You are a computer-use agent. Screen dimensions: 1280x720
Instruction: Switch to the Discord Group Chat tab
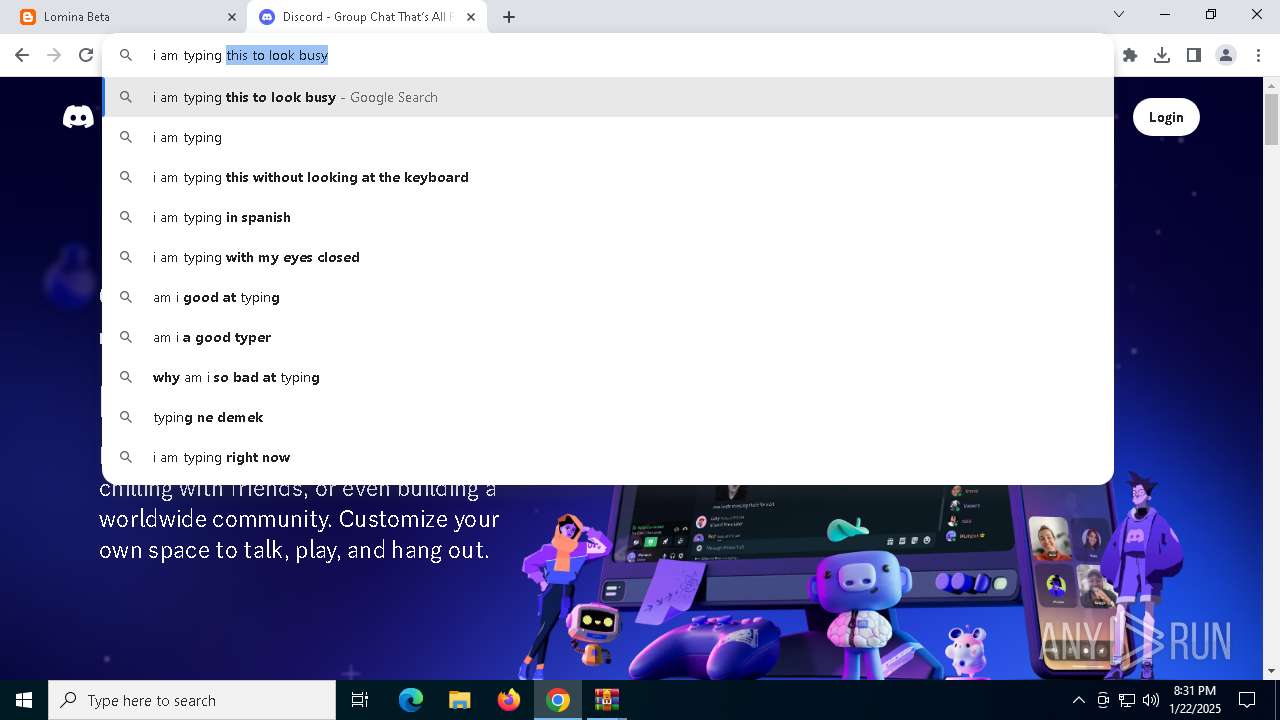(x=368, y=17)
